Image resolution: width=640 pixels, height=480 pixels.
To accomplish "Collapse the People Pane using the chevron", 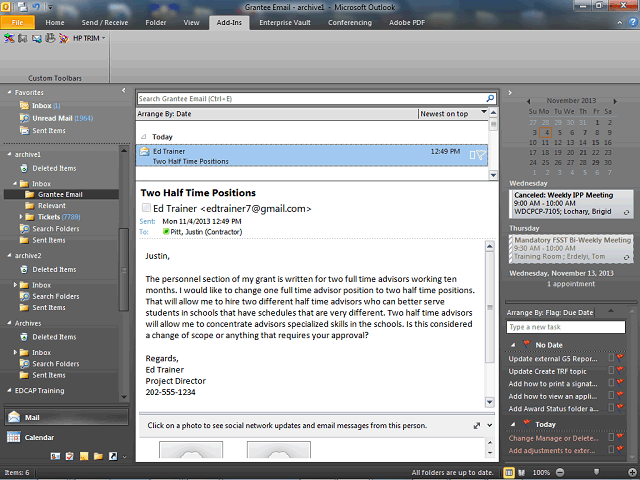I will pyautogui.click(x=490, y=425).
